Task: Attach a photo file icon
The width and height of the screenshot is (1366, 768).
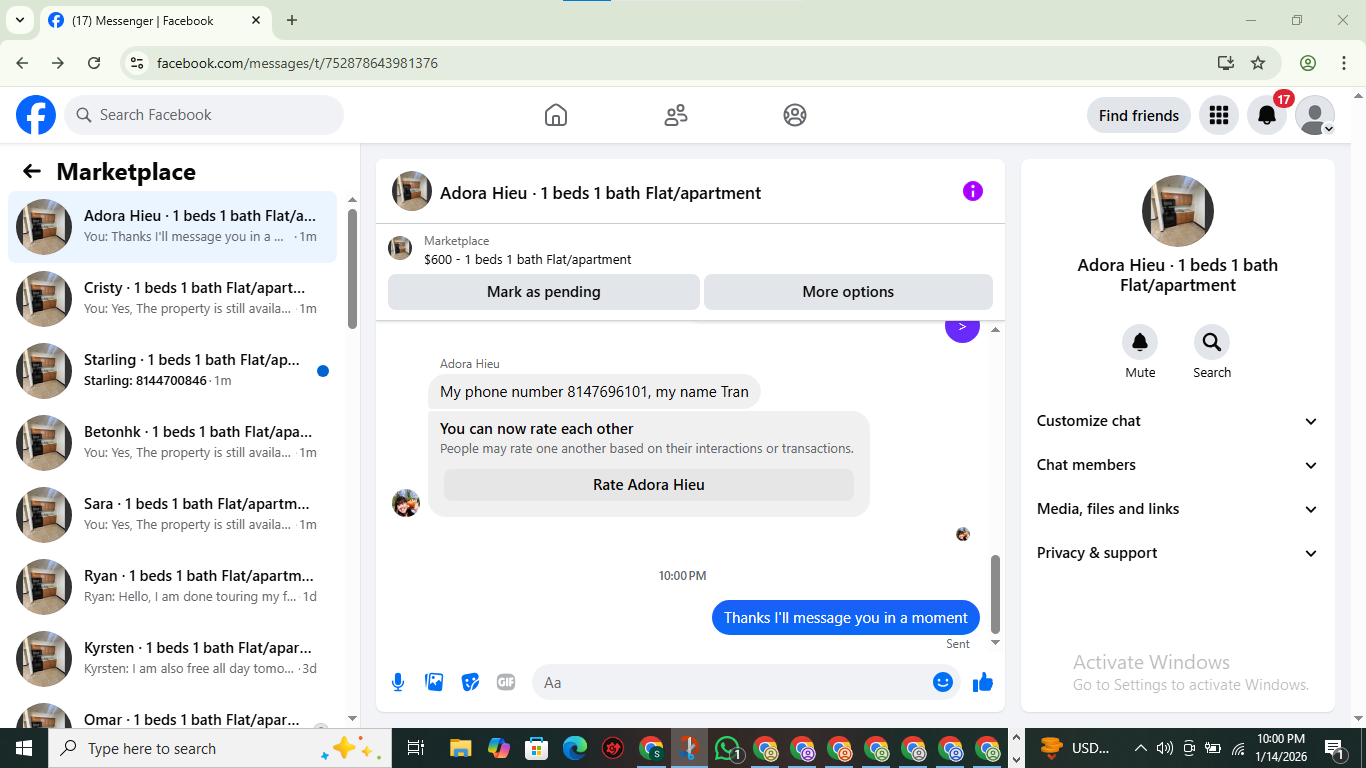Action: [434, 682]
